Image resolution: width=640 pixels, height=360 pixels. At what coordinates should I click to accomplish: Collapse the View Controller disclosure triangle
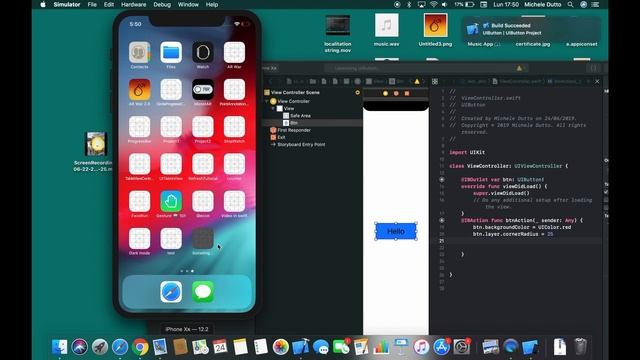[x=267, y=101]
